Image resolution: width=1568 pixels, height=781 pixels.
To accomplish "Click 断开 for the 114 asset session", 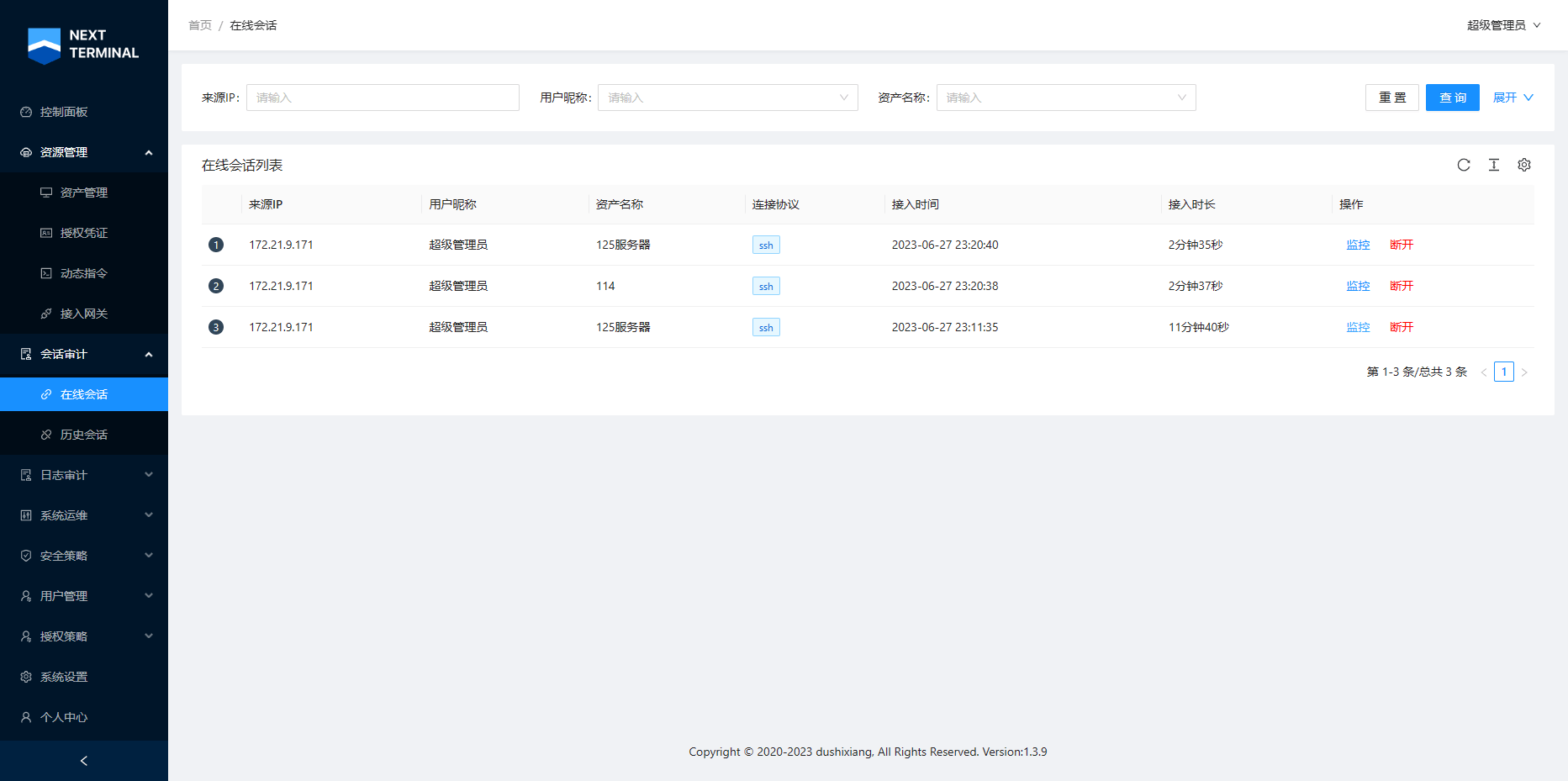I will point(1402,286).
